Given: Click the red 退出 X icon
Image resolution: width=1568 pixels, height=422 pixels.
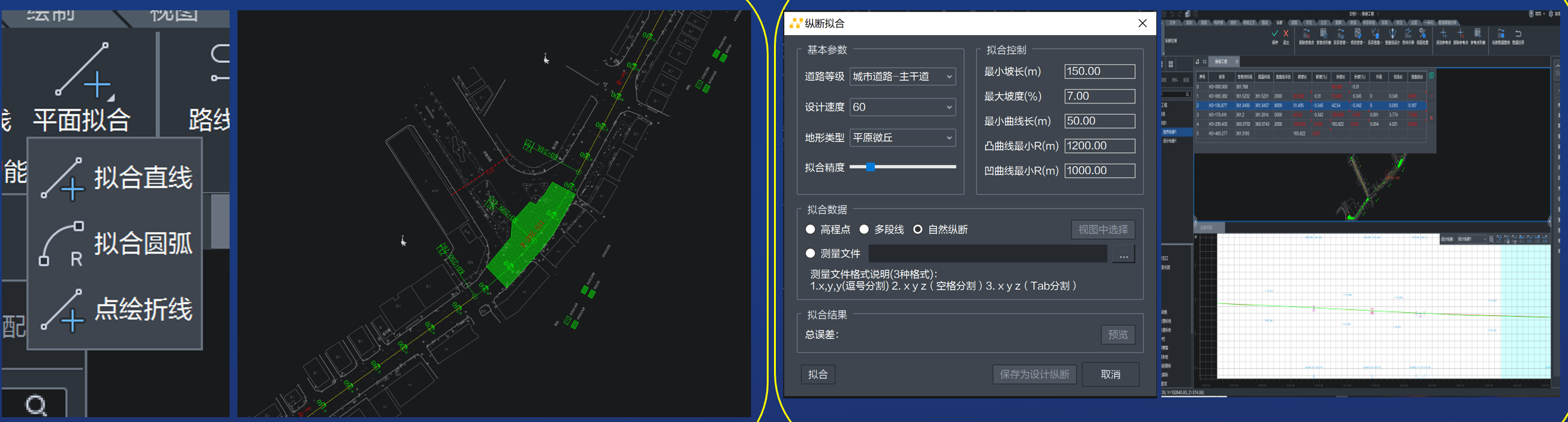Looking at the screenshot, I should [1286, 34].
